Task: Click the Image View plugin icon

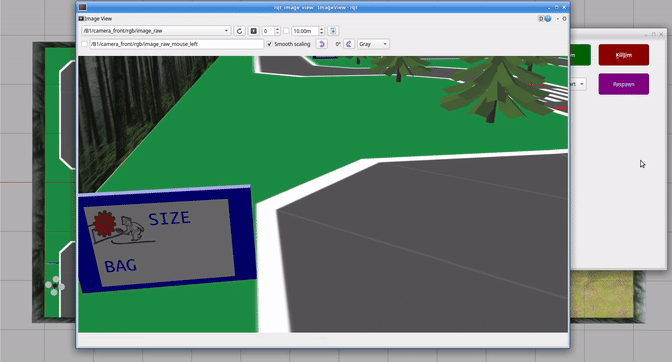Action: 81,19
